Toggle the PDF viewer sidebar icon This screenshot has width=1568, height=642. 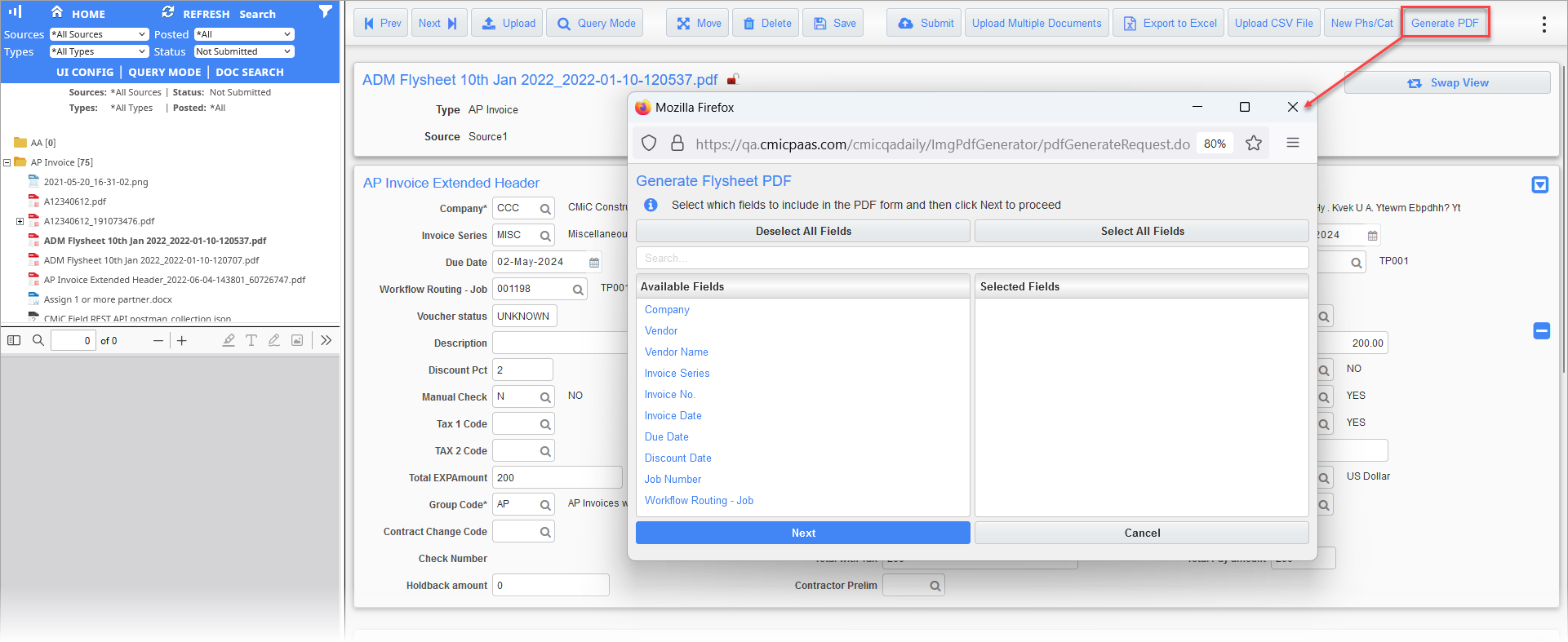click(14, 340)
